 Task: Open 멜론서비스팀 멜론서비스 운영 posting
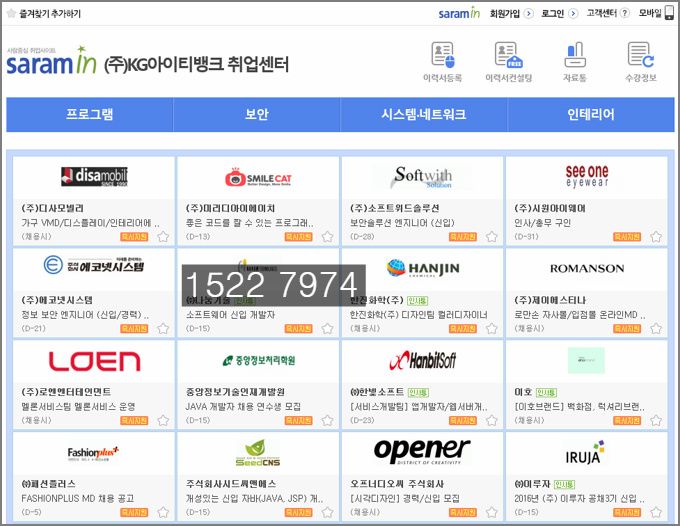(x=78, y=407)
